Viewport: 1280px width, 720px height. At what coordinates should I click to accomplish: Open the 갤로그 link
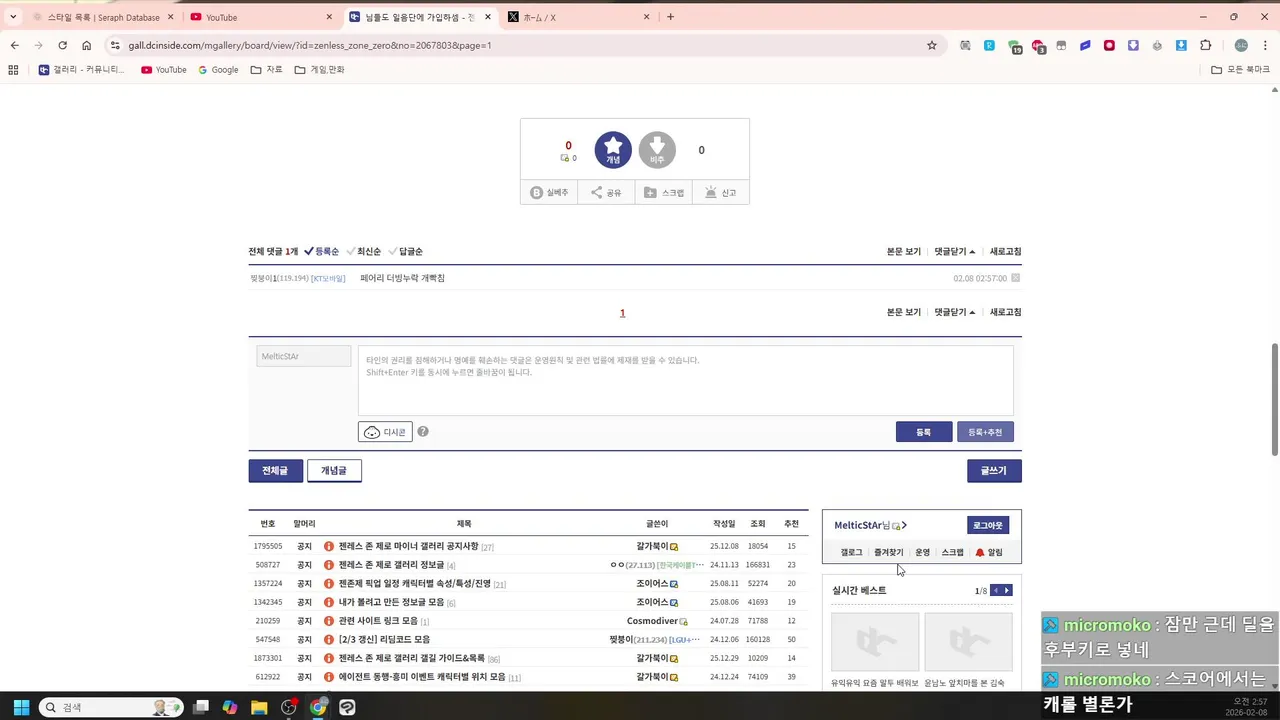tap(851, 552)
